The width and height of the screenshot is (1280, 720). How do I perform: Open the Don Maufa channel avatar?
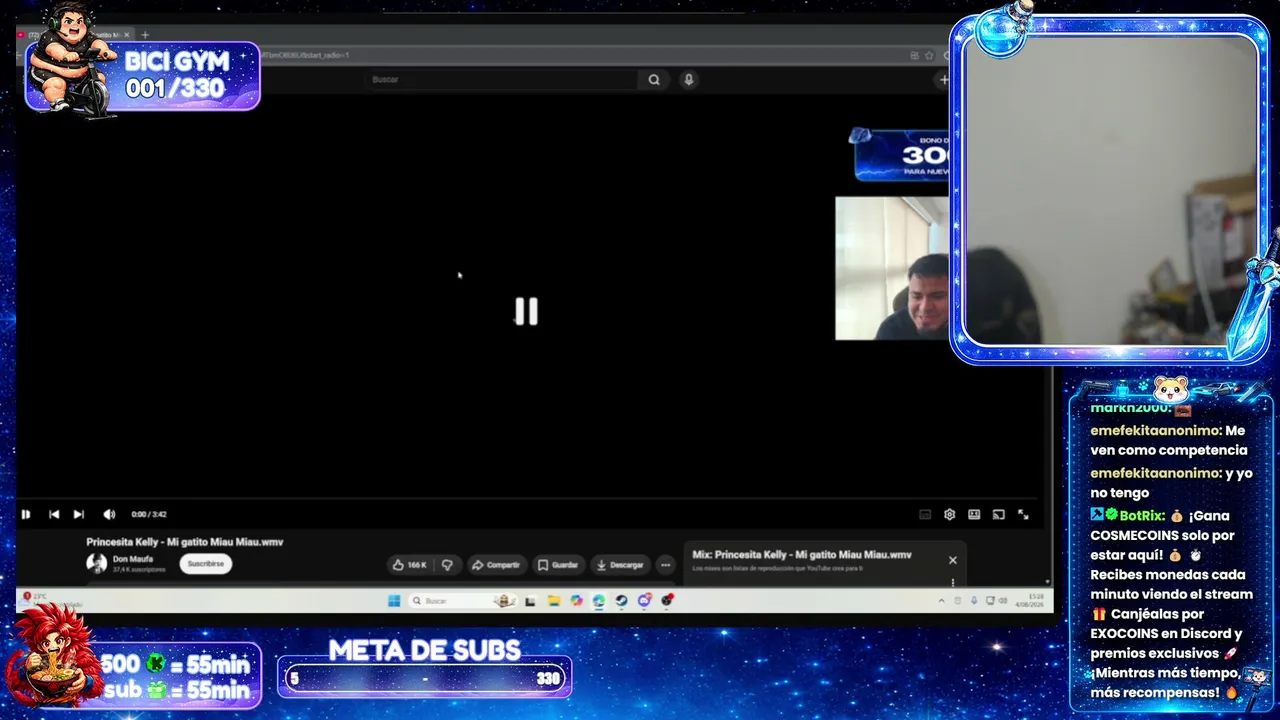(97, 564)
